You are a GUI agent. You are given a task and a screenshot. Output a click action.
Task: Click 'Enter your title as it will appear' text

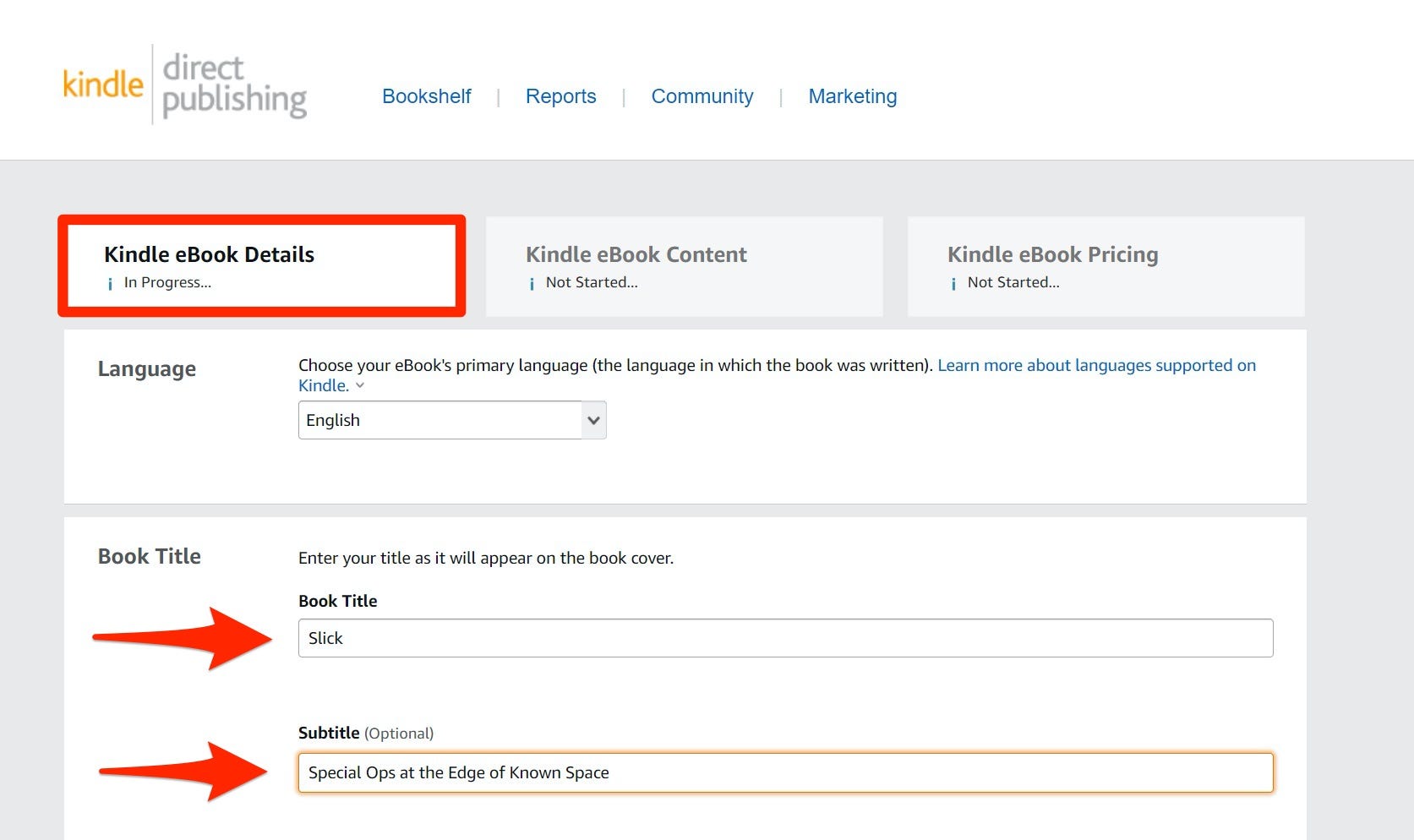tap(486, 558)
